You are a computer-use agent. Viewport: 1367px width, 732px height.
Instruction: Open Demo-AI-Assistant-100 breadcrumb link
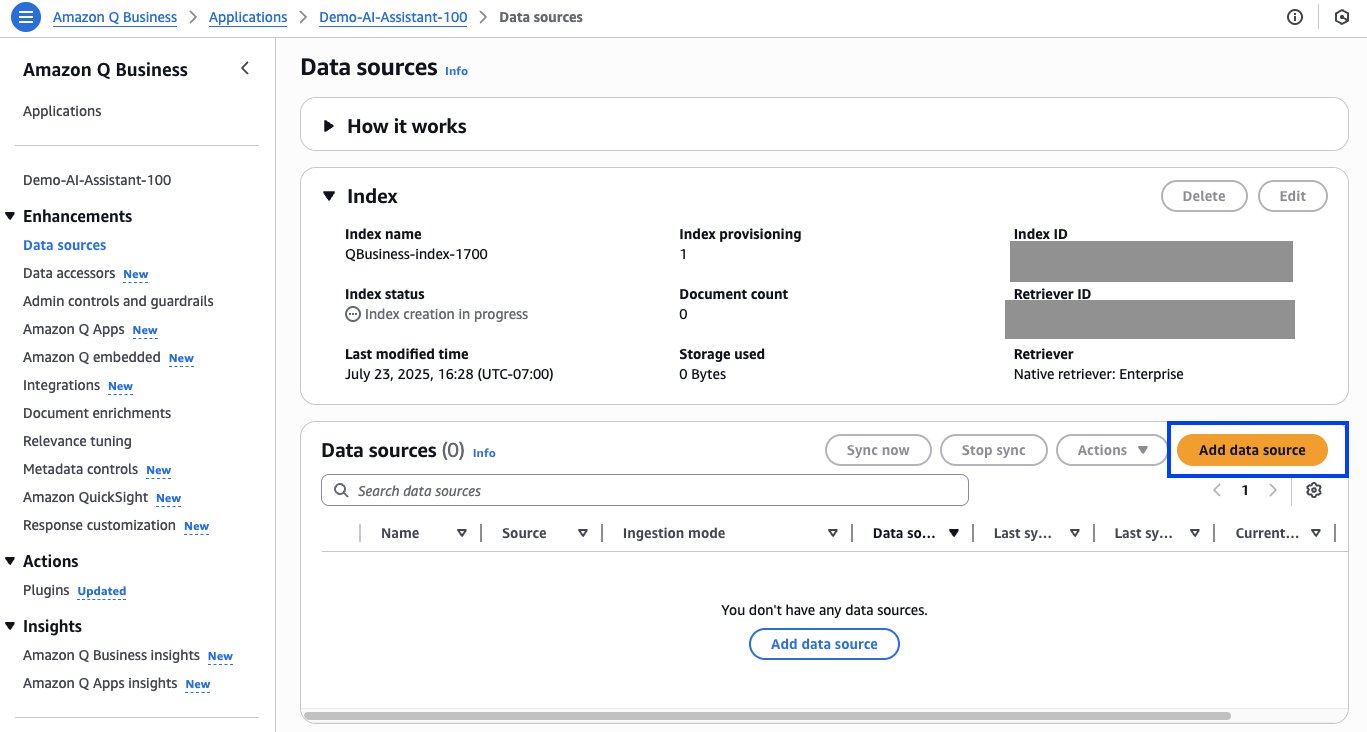pyautogui.click(x=393, y=17)
